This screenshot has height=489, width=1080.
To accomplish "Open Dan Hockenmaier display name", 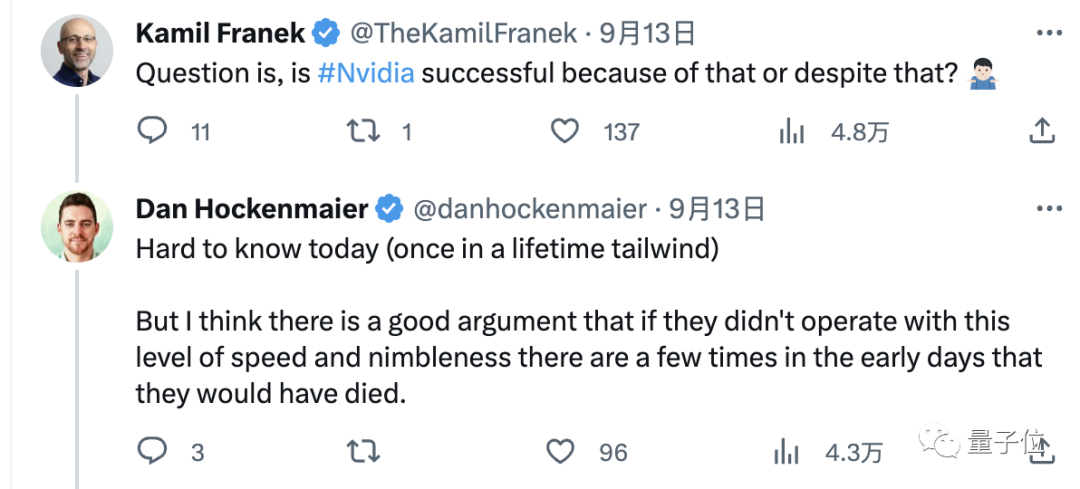I will (x=252, y=209).
